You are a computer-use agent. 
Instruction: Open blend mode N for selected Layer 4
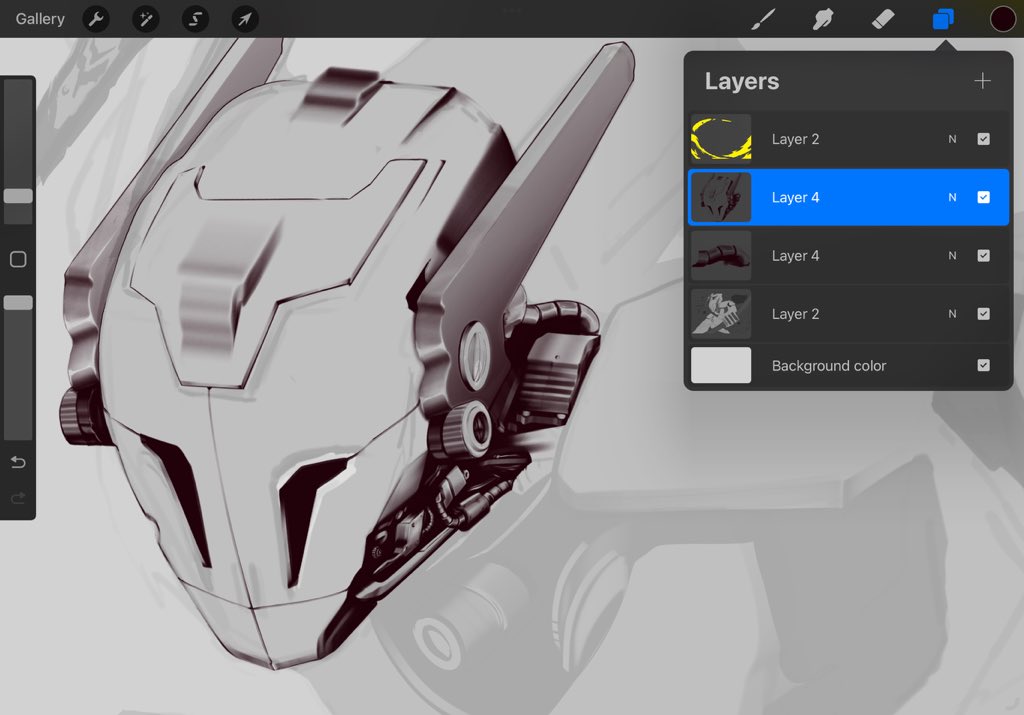tap(952, 197)
